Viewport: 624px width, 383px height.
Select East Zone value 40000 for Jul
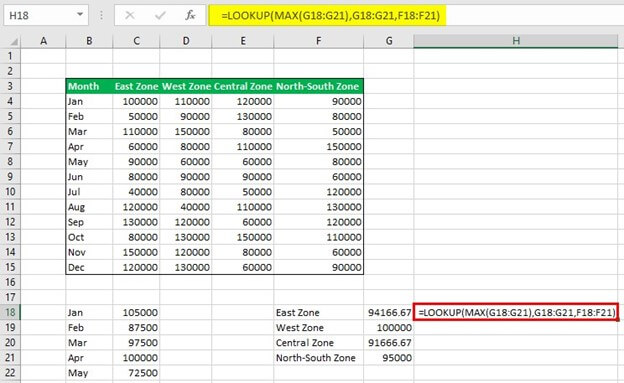[136, 192]
